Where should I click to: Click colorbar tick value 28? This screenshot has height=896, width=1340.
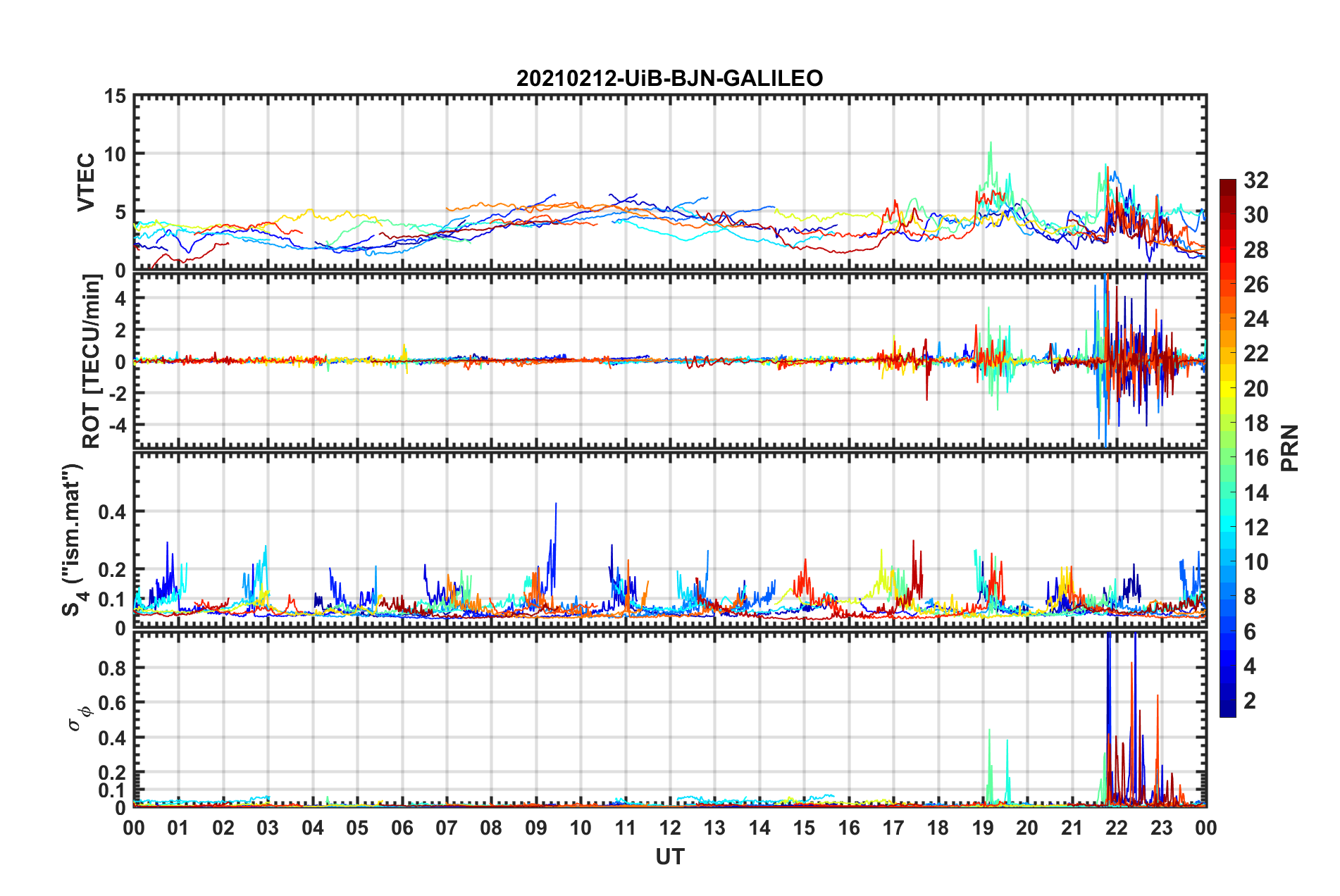(x=1255, y=250)
